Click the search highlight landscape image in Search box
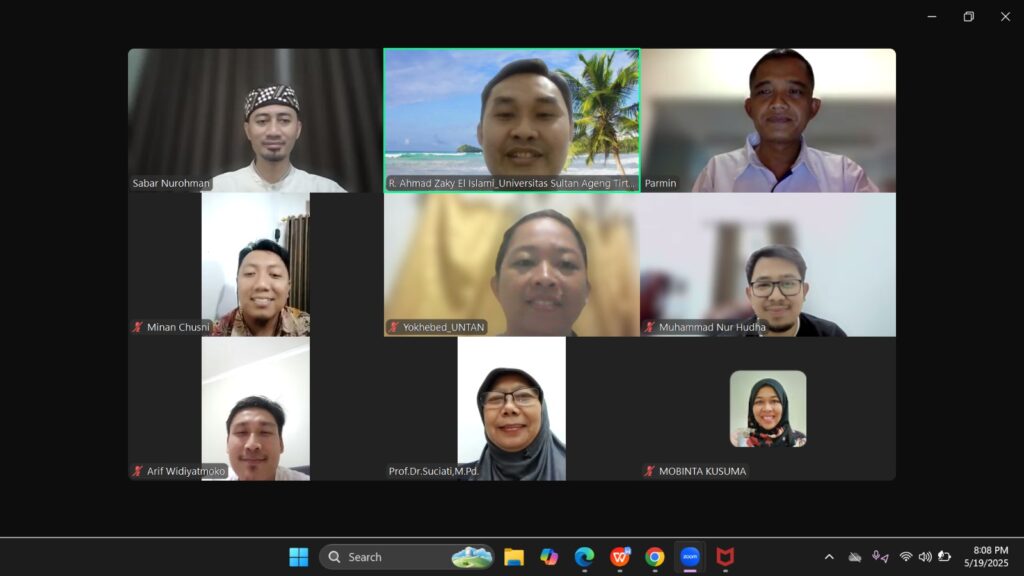The height and width of the screenshot is (576, 1024). coord(472,557)
